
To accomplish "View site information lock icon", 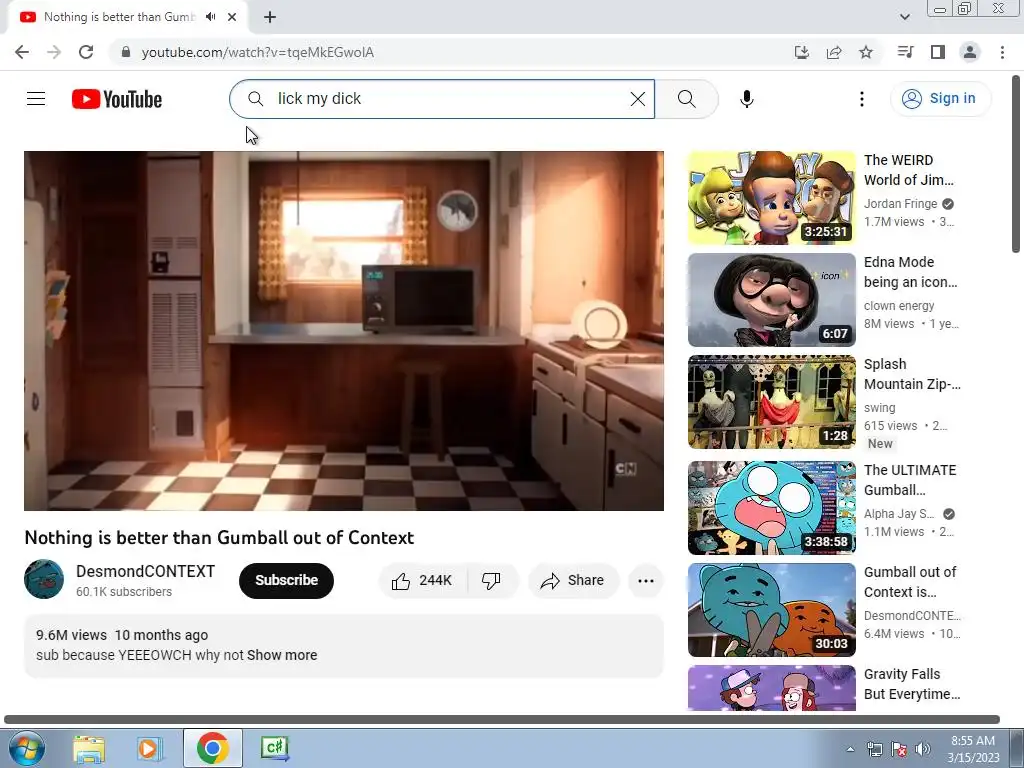I will coord(126,52).
